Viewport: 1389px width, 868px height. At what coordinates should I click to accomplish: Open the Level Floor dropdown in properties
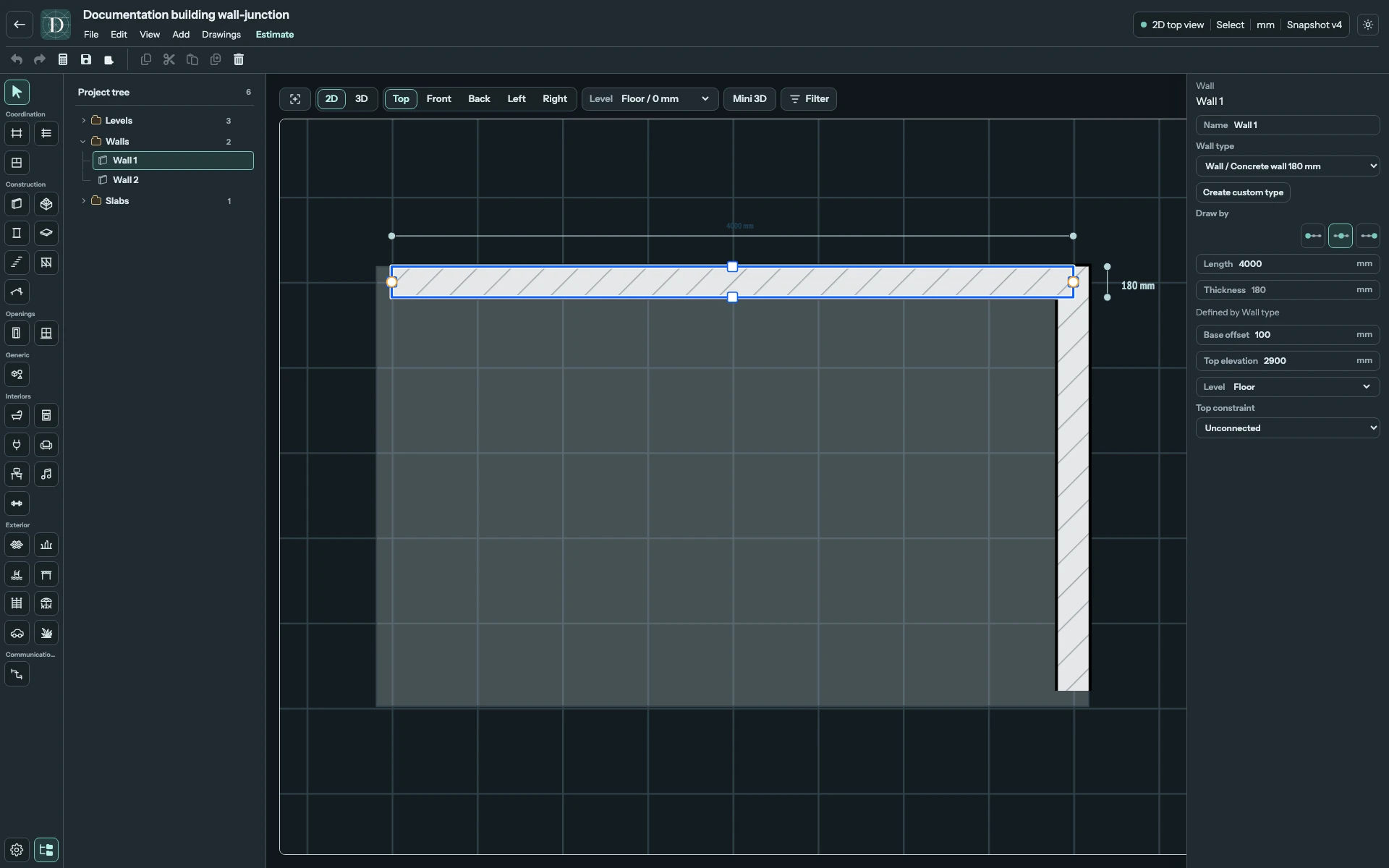[1288, 387]
